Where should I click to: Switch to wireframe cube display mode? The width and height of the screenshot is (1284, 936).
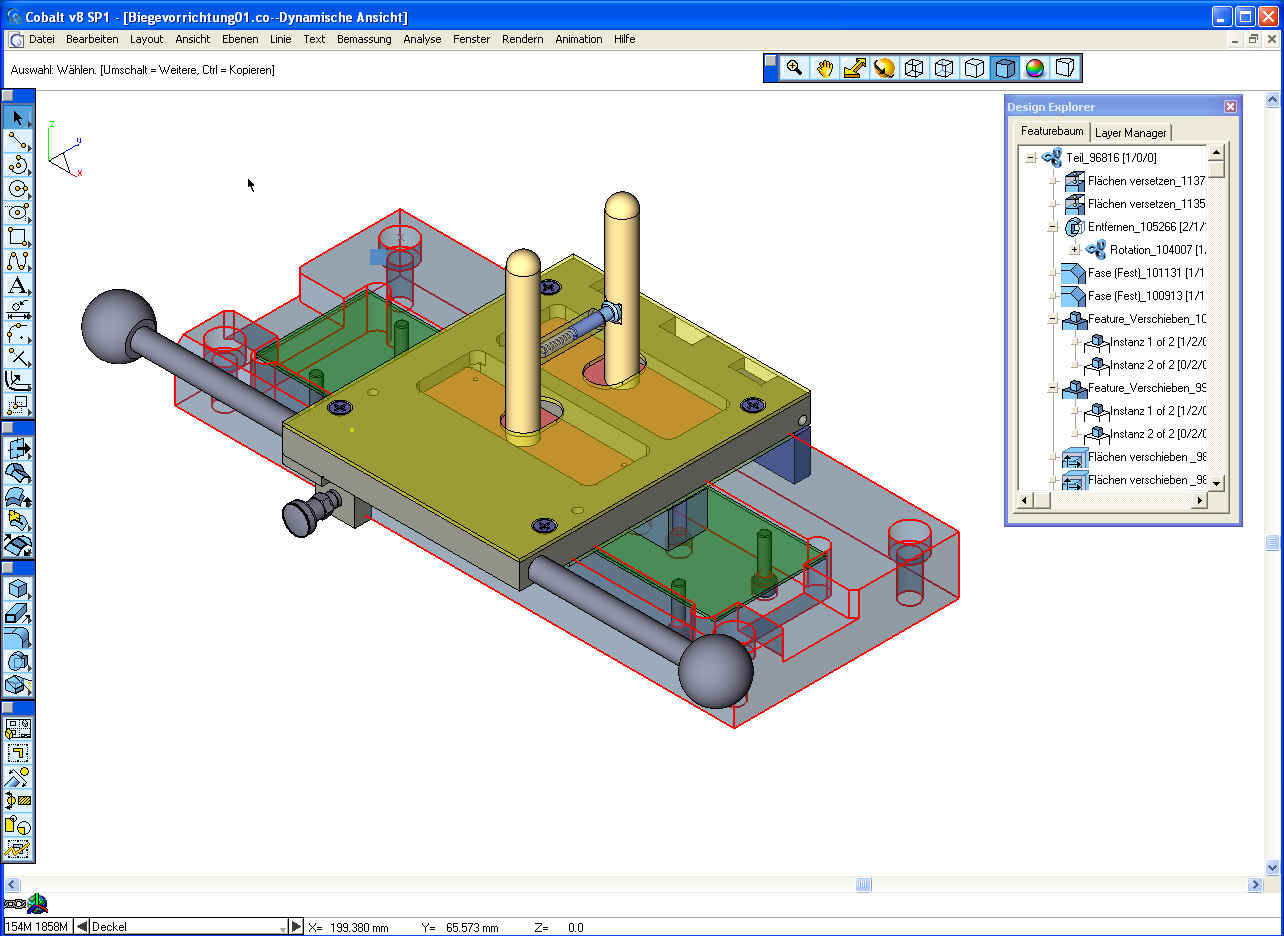tap(914, 68)
